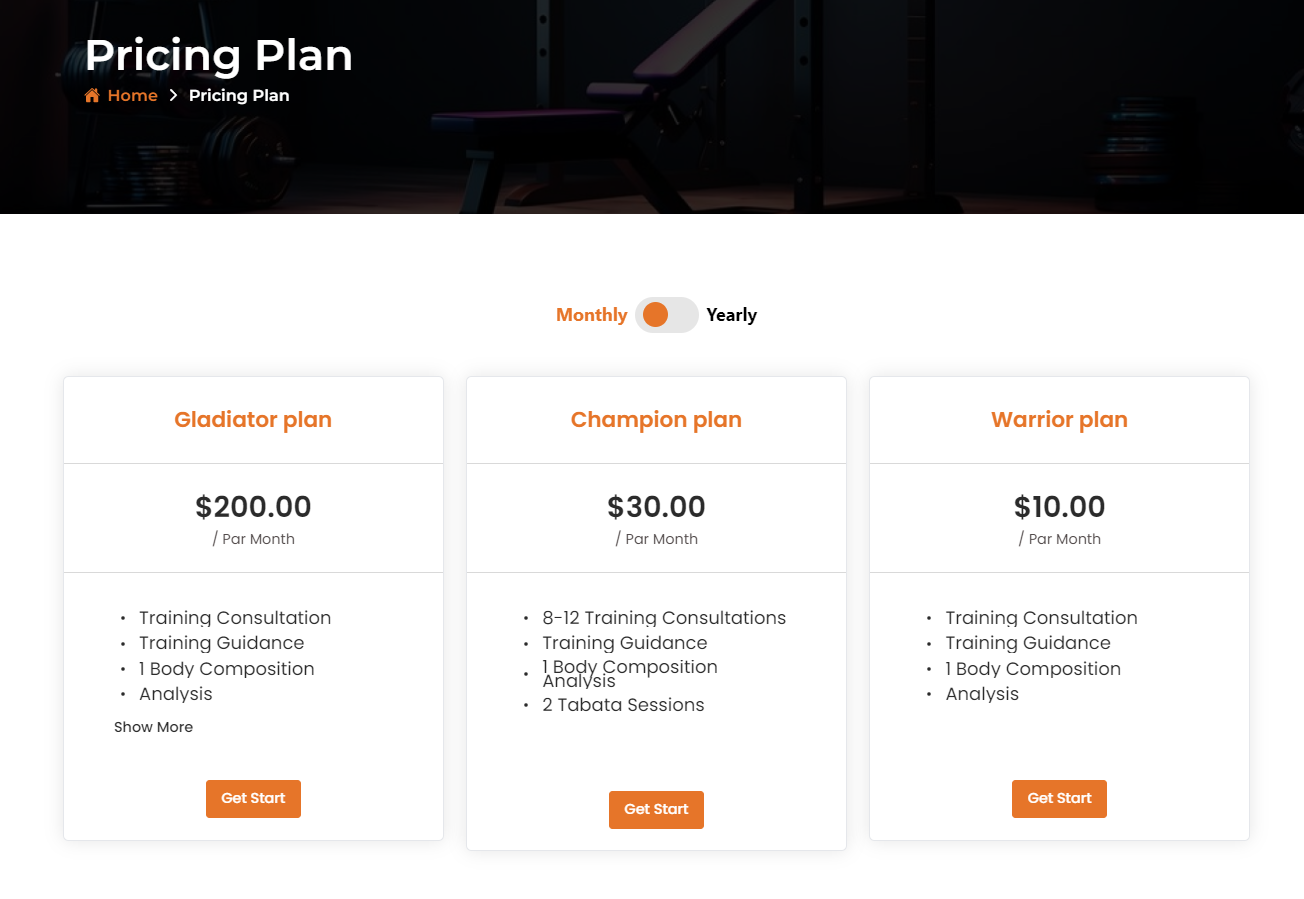
Task: Click Get Start on the Warrior plan
Action: pos(1059,798)
